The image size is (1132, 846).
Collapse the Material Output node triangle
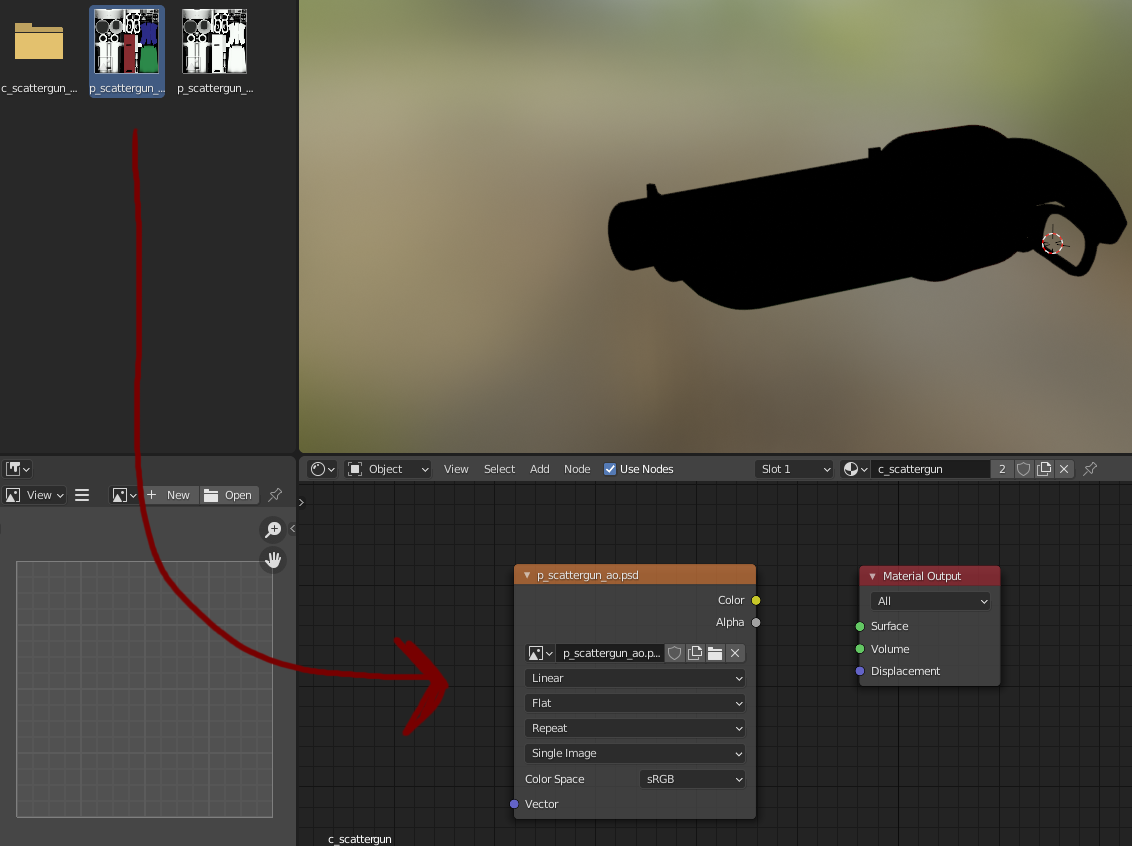[x=872, y=576]
